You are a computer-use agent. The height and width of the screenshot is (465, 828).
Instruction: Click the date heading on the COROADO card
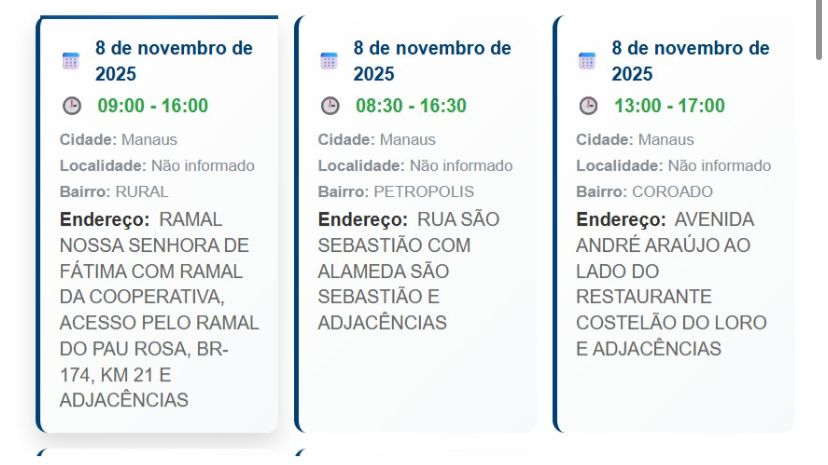click(x=690, y=60)
